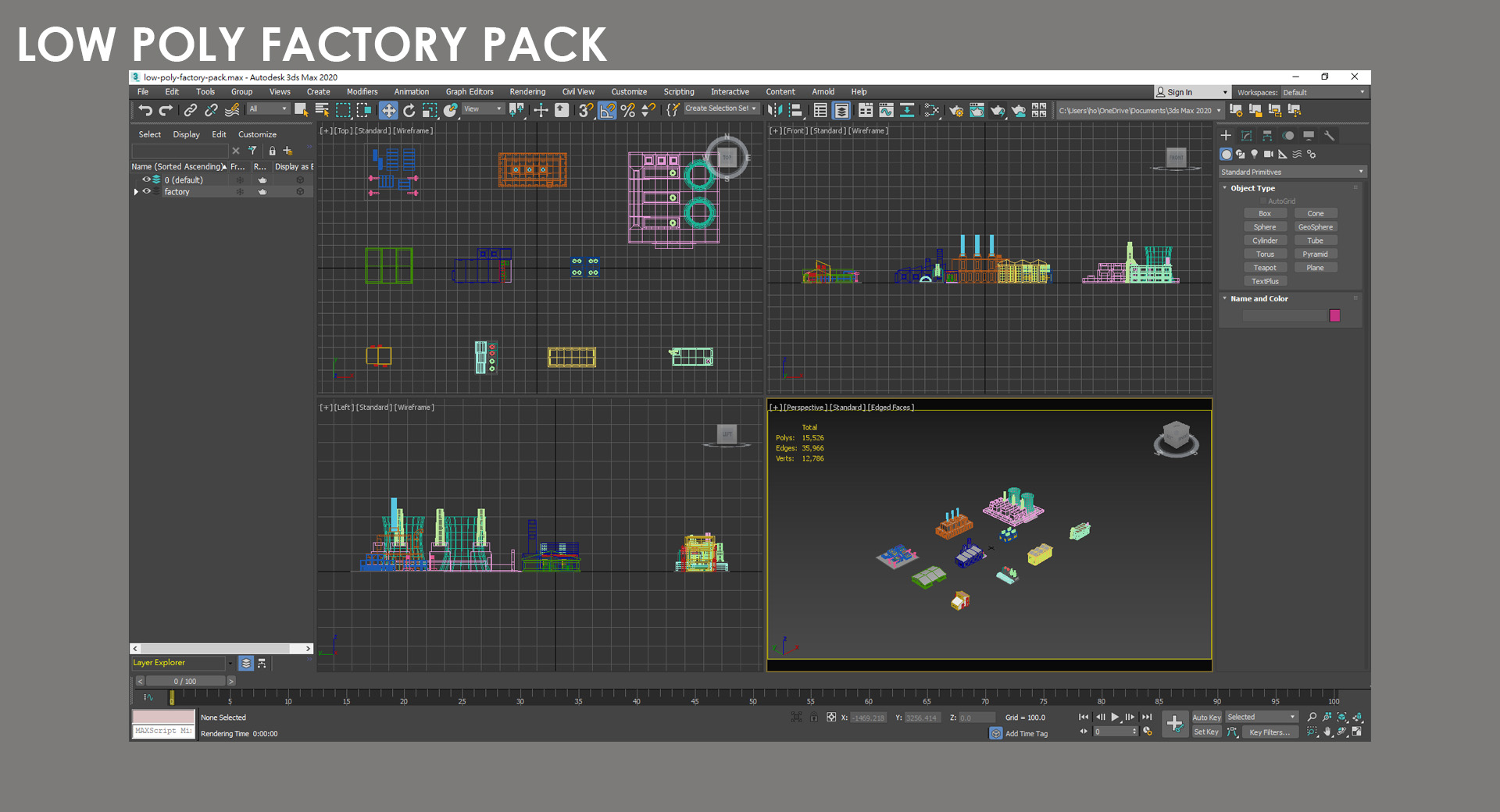
Task: Switch to the Display tab in Layer Explorer
Action: pyautogui.click(x=186, y=134)
